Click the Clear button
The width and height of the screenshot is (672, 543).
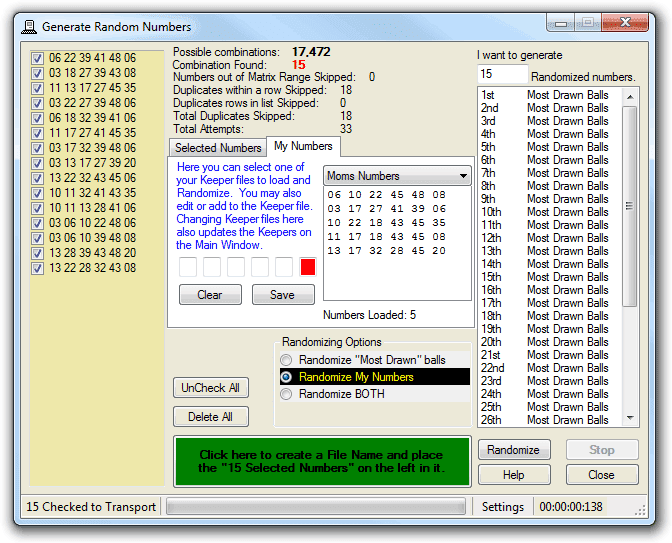pos(210,295)
